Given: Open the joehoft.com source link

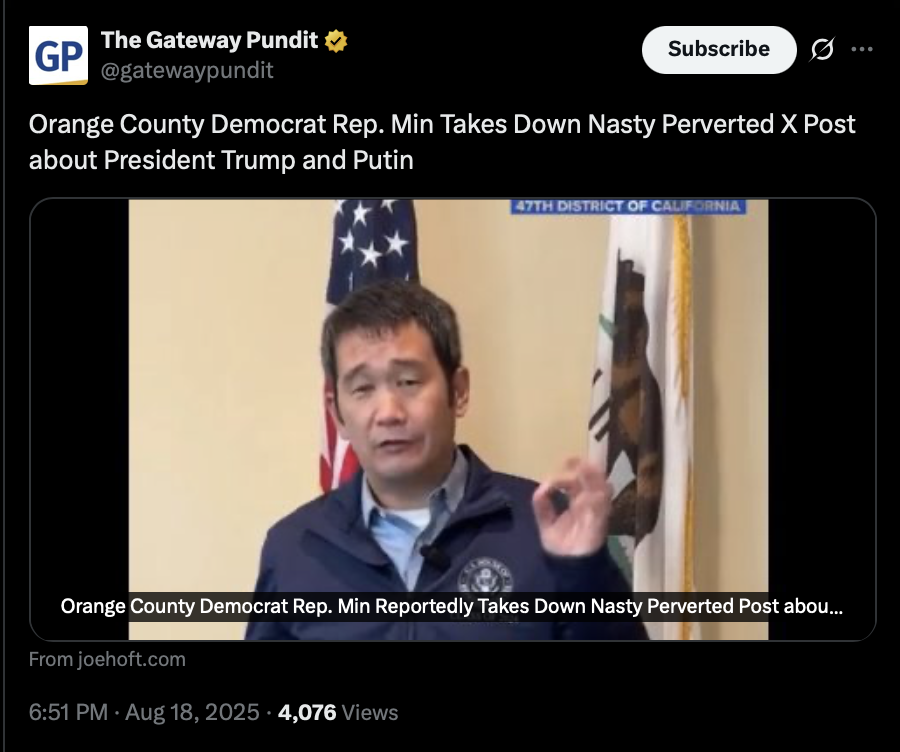Looking at the screenshot, I should pos(107,659).
